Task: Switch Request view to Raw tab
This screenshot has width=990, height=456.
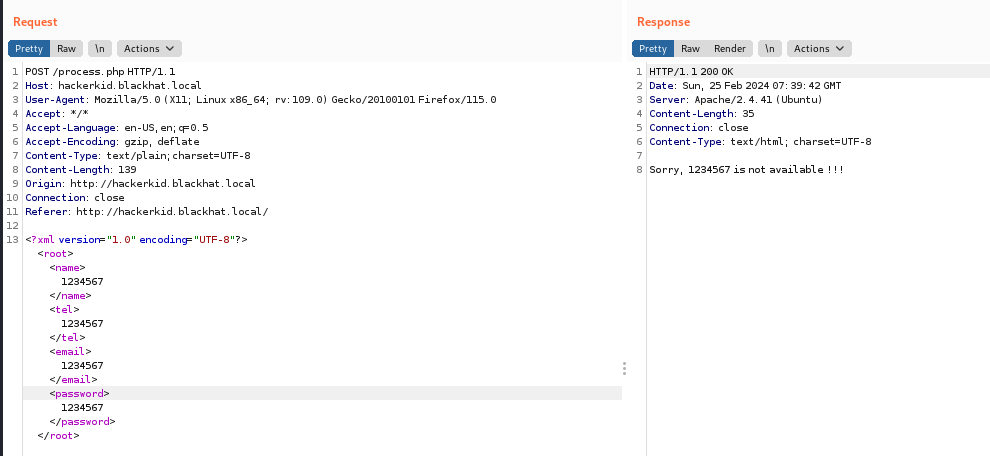Action: click(x=66, y=49)
